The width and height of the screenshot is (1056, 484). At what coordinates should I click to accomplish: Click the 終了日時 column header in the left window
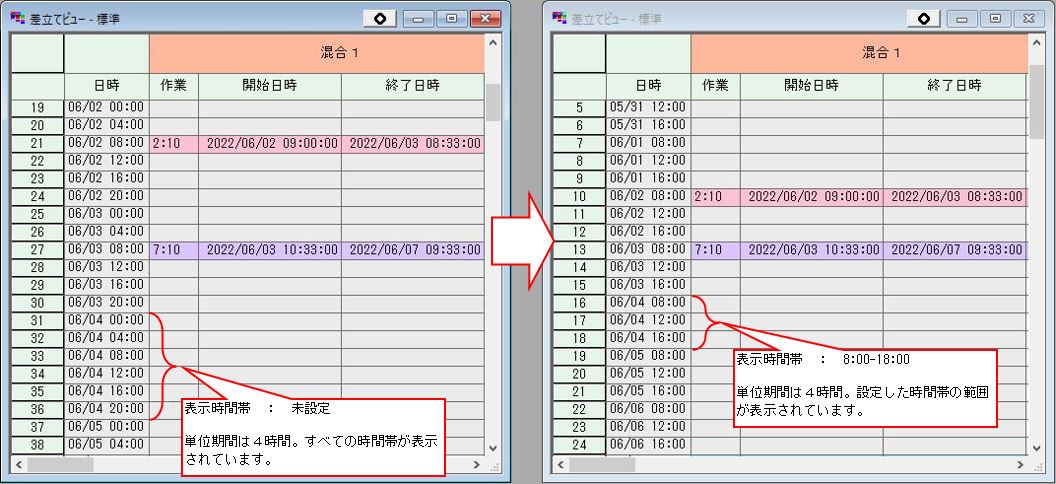(413, 85)
